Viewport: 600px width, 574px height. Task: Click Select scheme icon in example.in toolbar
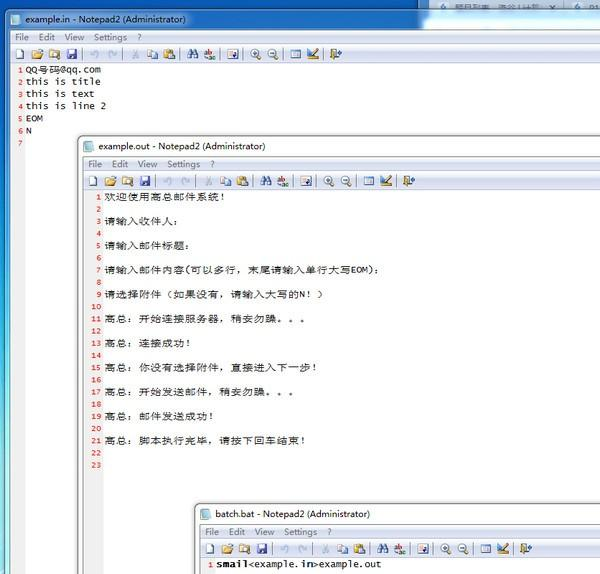[295, 54]
